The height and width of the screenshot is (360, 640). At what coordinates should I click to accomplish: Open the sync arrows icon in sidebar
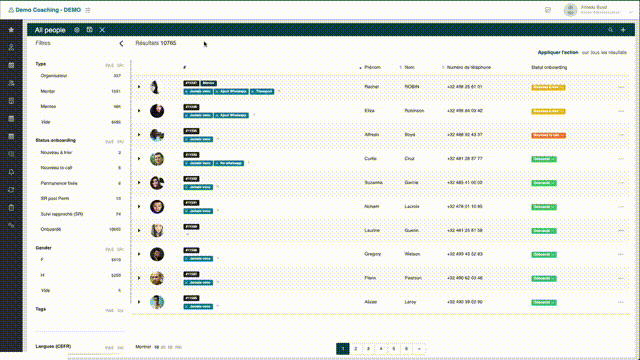point(11,190)
